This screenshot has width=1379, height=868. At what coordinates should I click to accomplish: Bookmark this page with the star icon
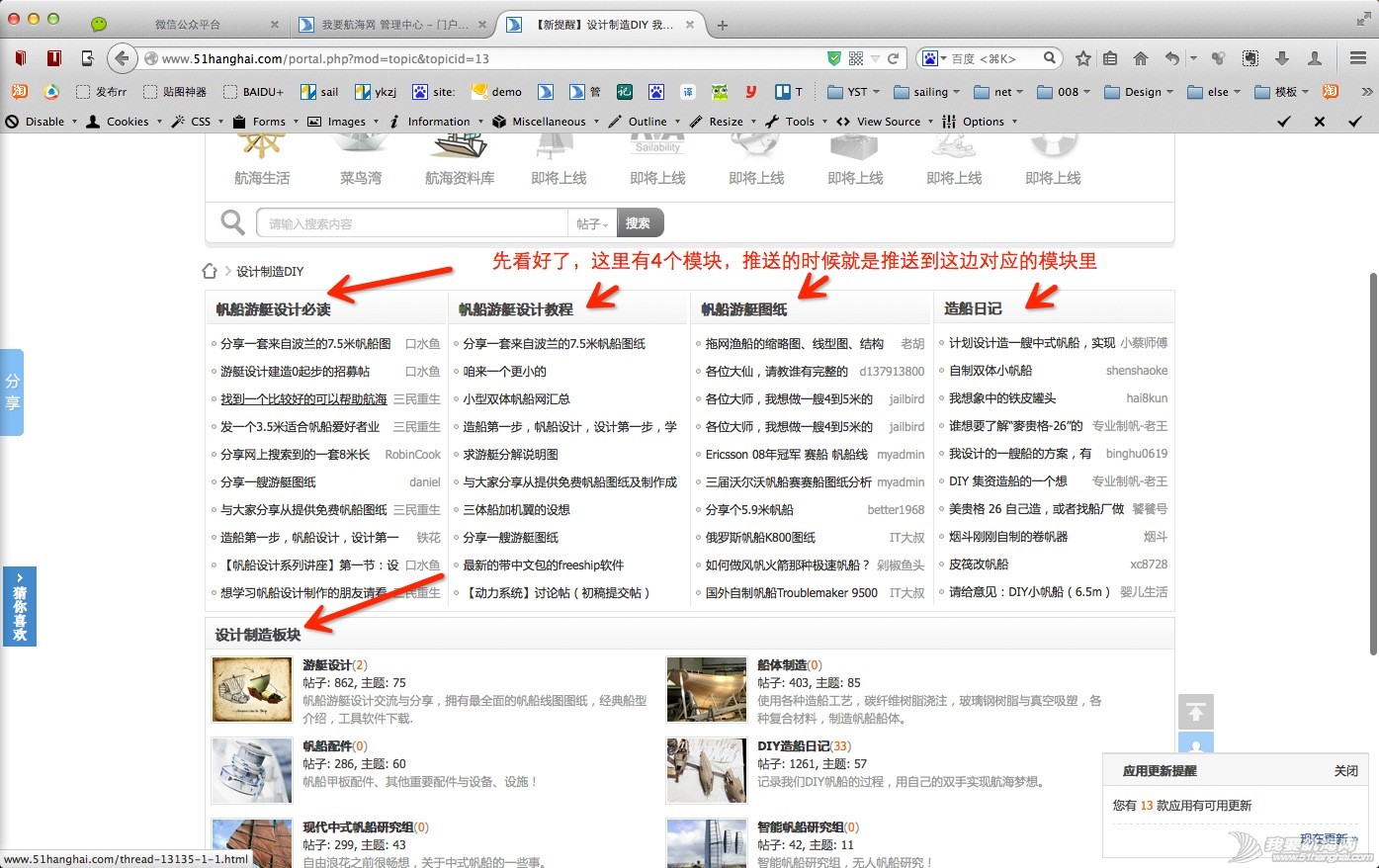pyautogui.click(x=1082, y=58)
